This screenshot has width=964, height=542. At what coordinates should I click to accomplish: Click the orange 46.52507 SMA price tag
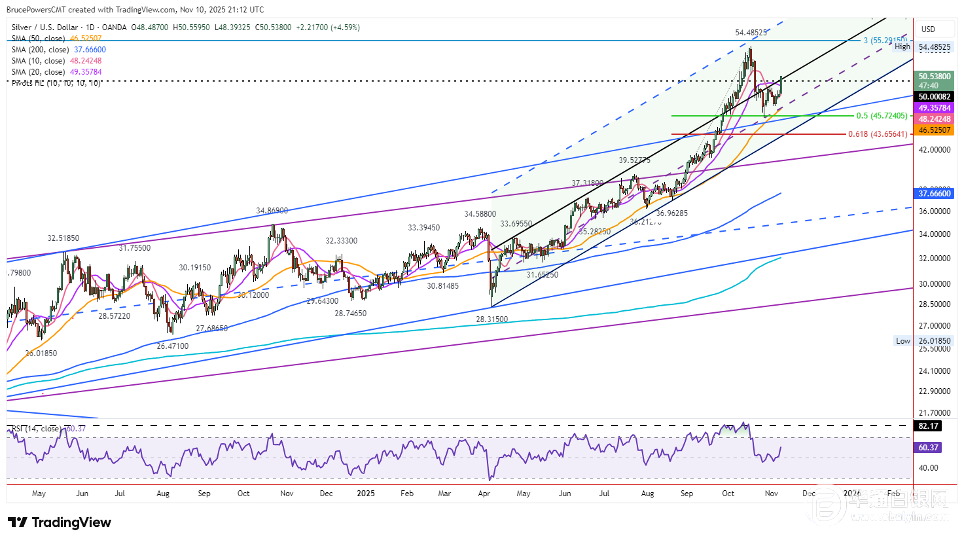[x=935, y=130]
